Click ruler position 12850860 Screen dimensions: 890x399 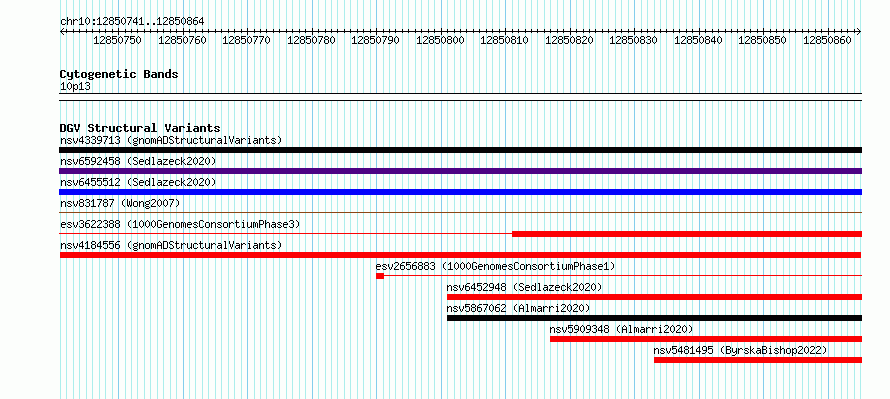pos(826,40)
